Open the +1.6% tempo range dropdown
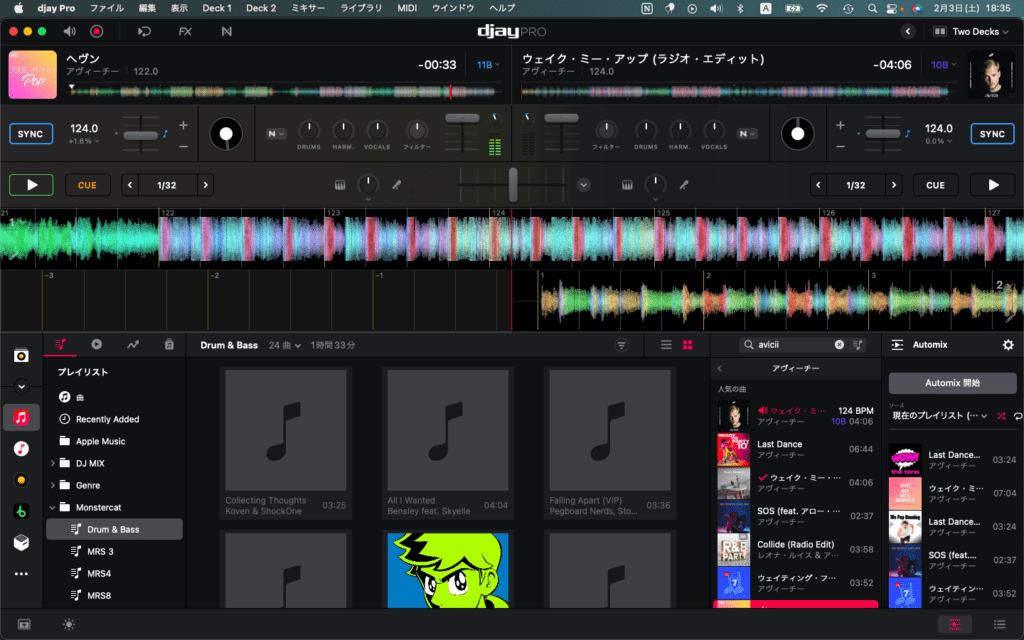1024x640 pixels. (84, 141)
